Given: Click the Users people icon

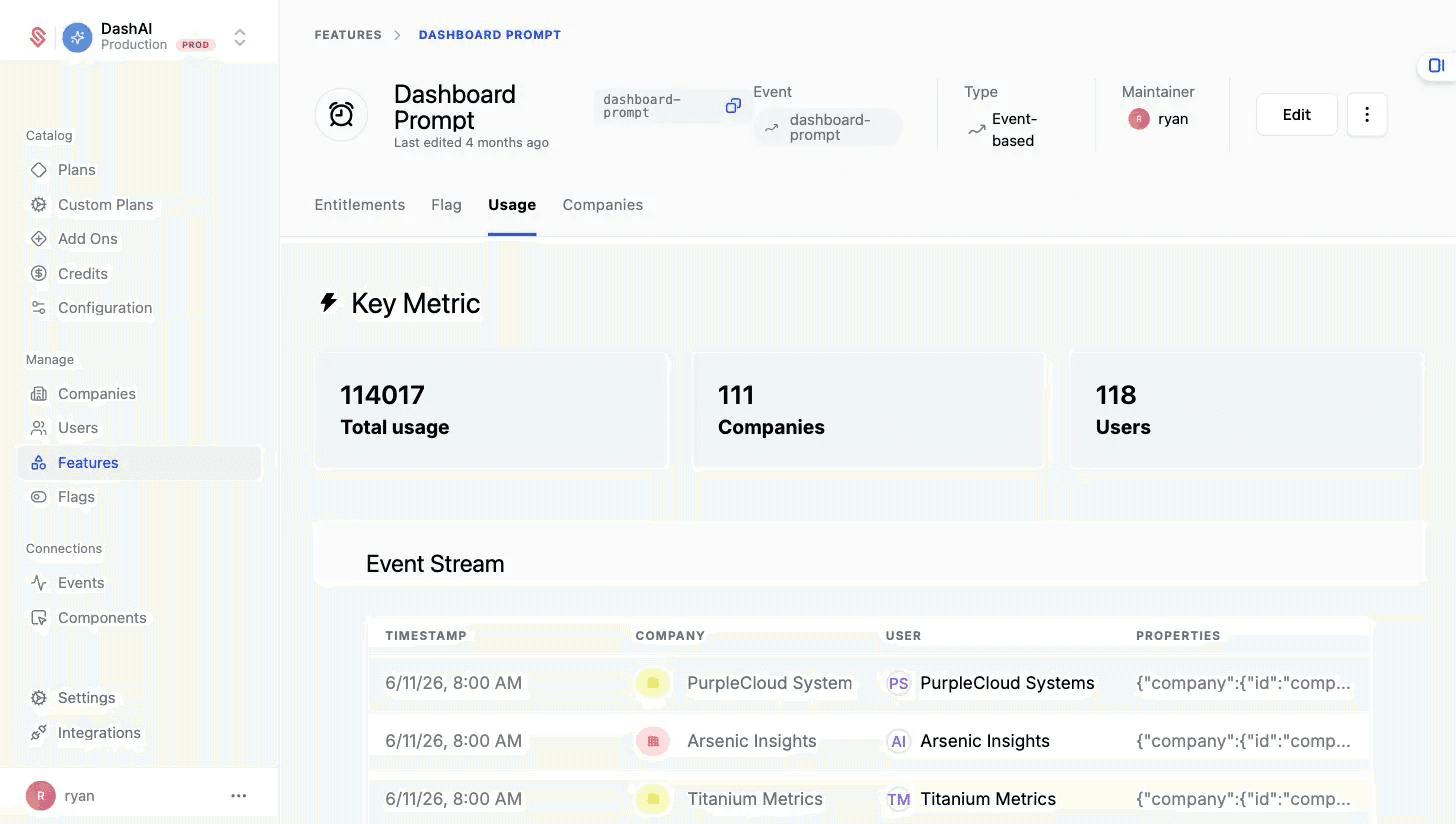Looking at the screenshot, I should coord(39,428).
